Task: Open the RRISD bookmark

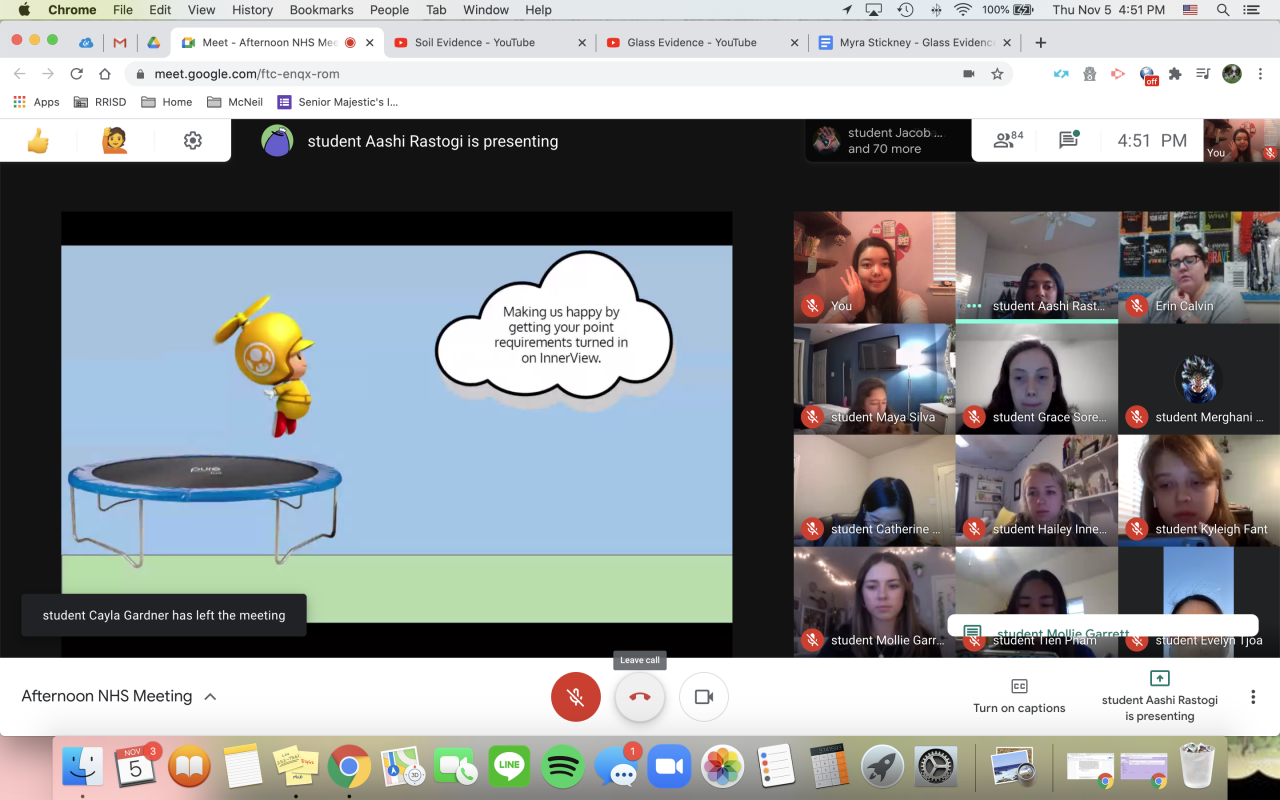Action: click(x=102, y=102)
